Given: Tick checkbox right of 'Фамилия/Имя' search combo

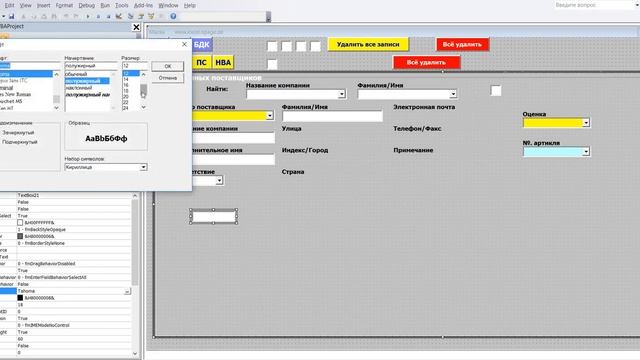Looking at the screenshot, I should pos(496,91).
